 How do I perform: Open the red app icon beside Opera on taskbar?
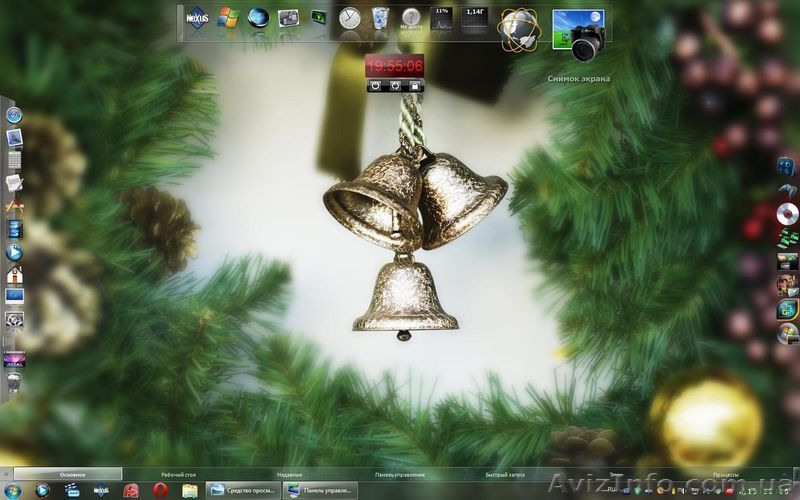[x=131, y=491]
